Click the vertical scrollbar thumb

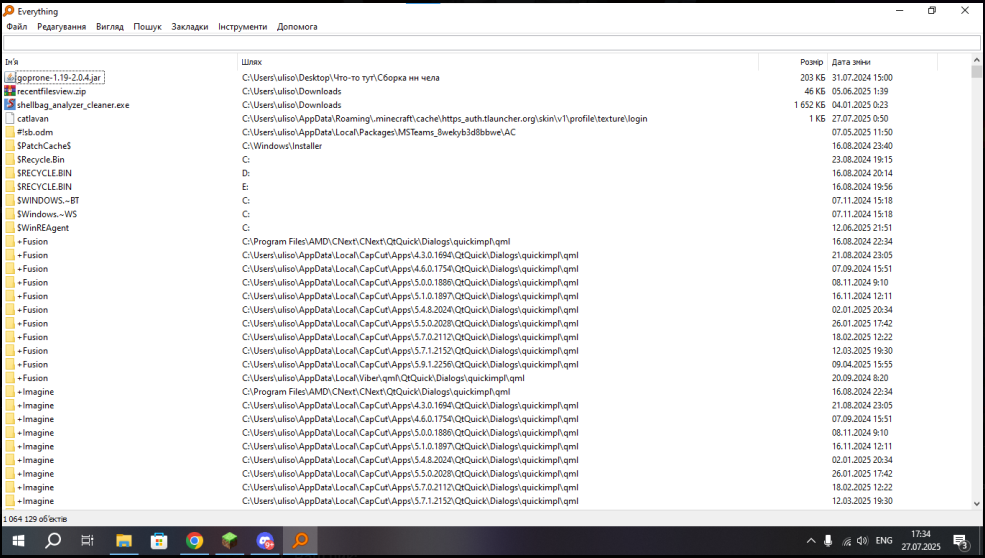[x=976, y=72]
